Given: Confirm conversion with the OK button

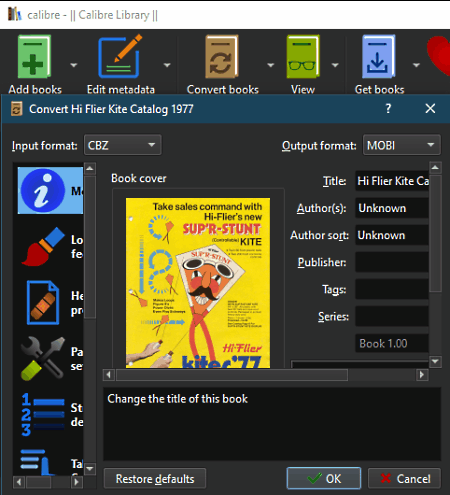Looking at the screenshot, I should pyautogui.click(x=324, y=478).
